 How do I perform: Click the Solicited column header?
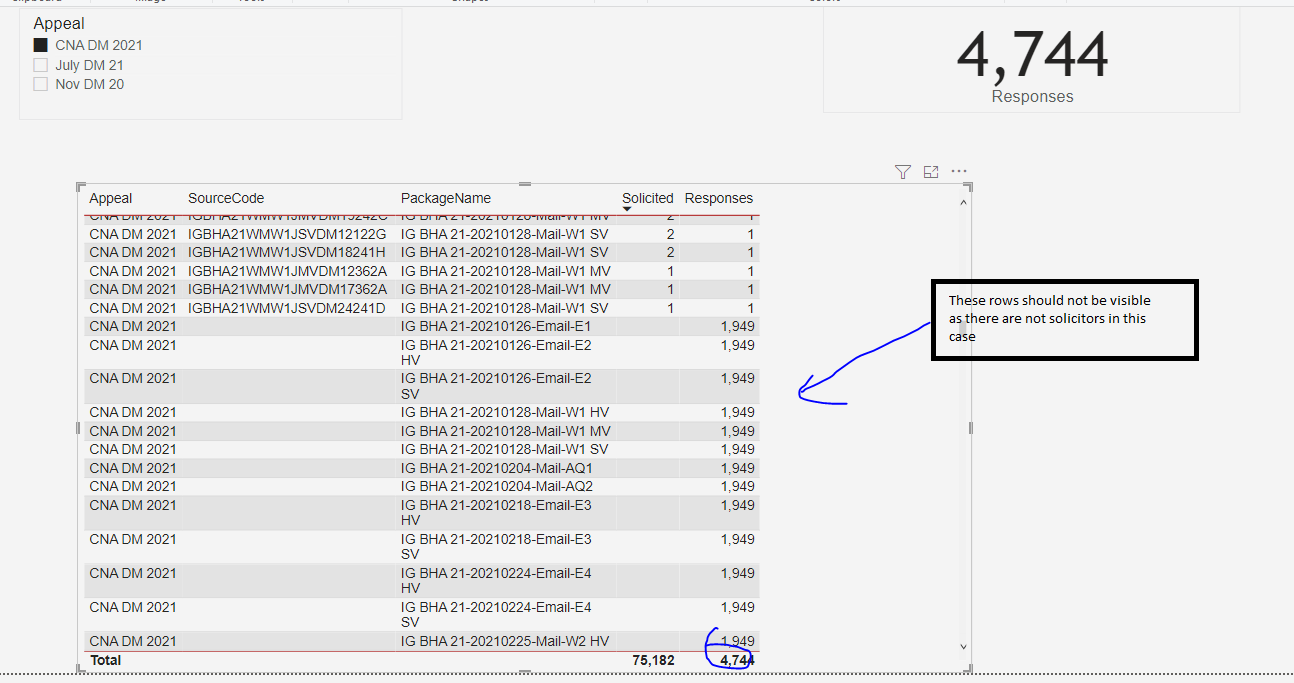[648, 198]
